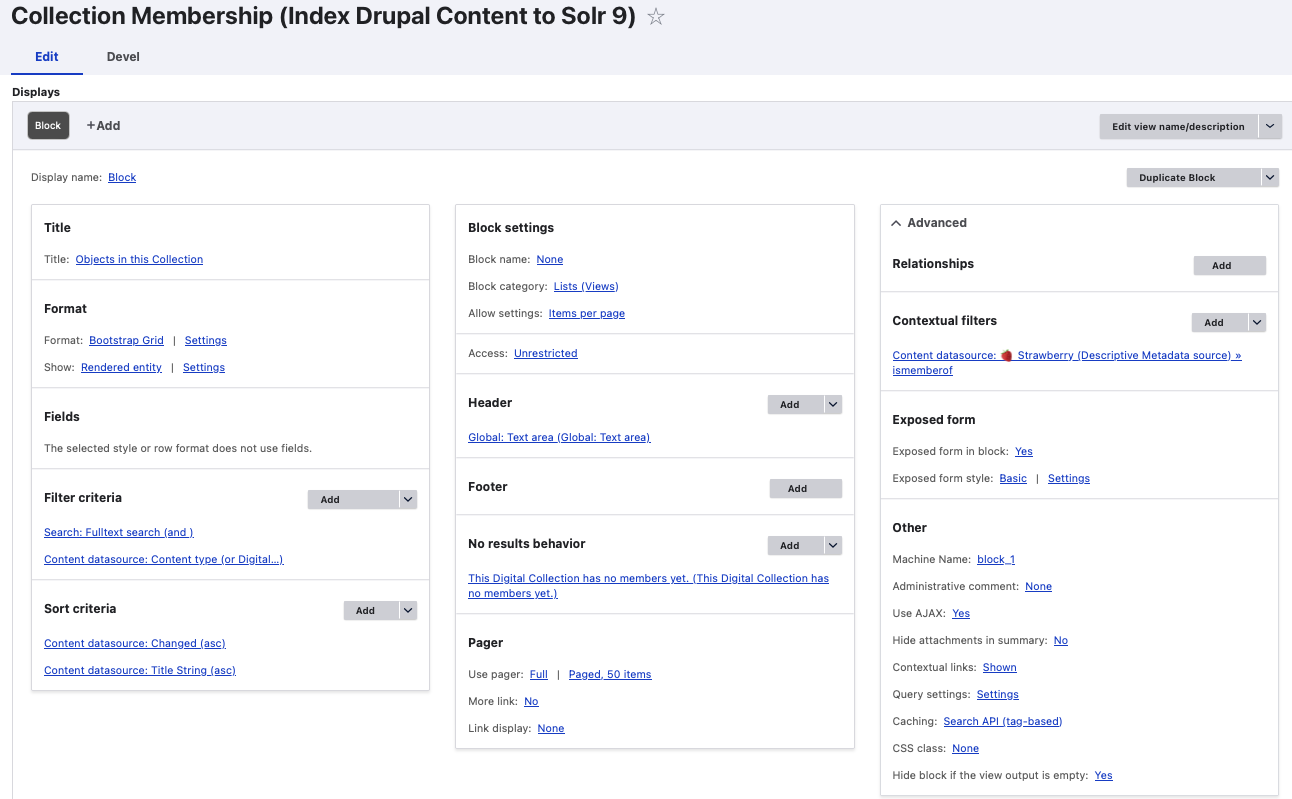The image size is (1292, 799).
Task: Select the Edit tab
Action: click(47, 57)
